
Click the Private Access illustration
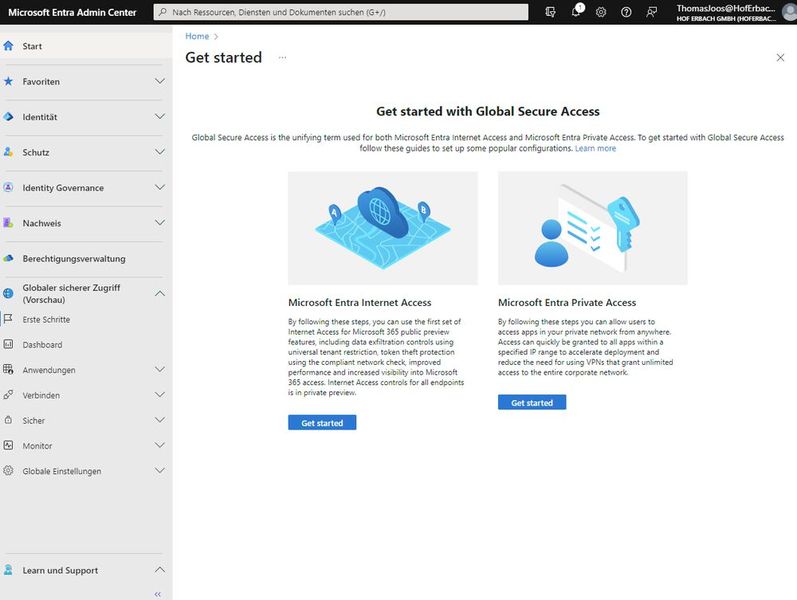coord(593,228)
